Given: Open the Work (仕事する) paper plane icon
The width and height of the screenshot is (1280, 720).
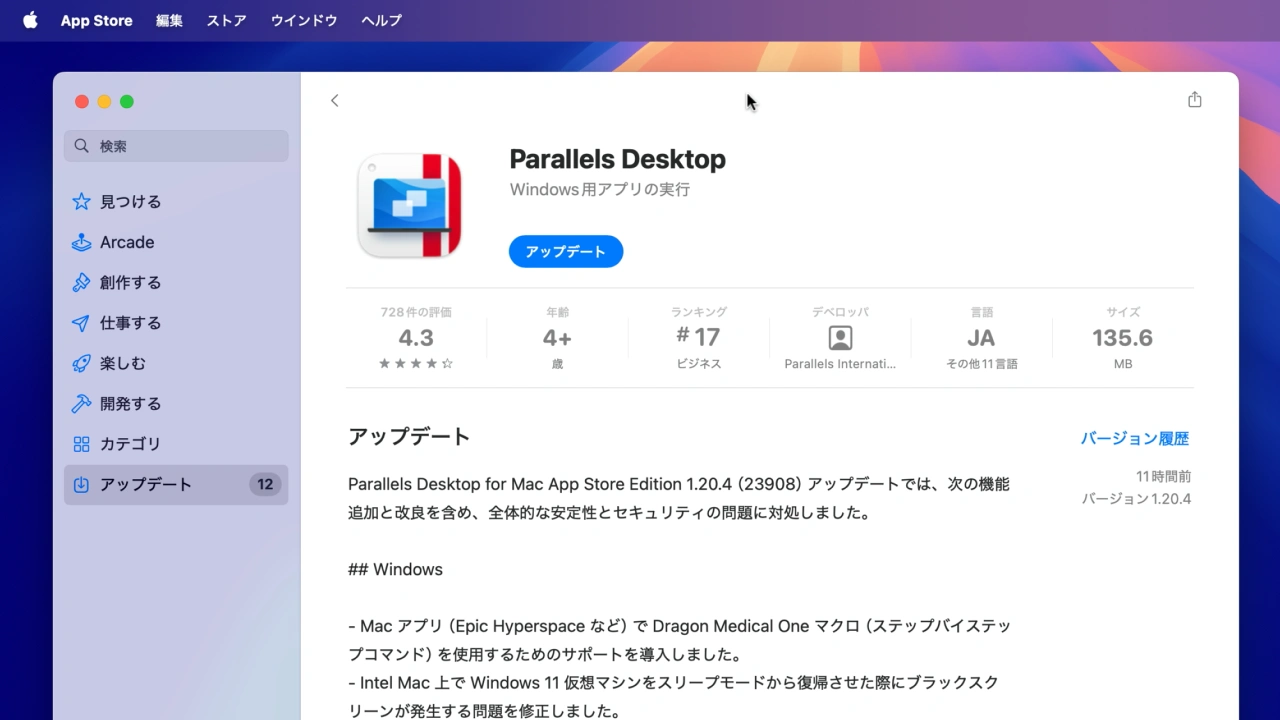Looking at the screenshot, I should click(82, 323).
